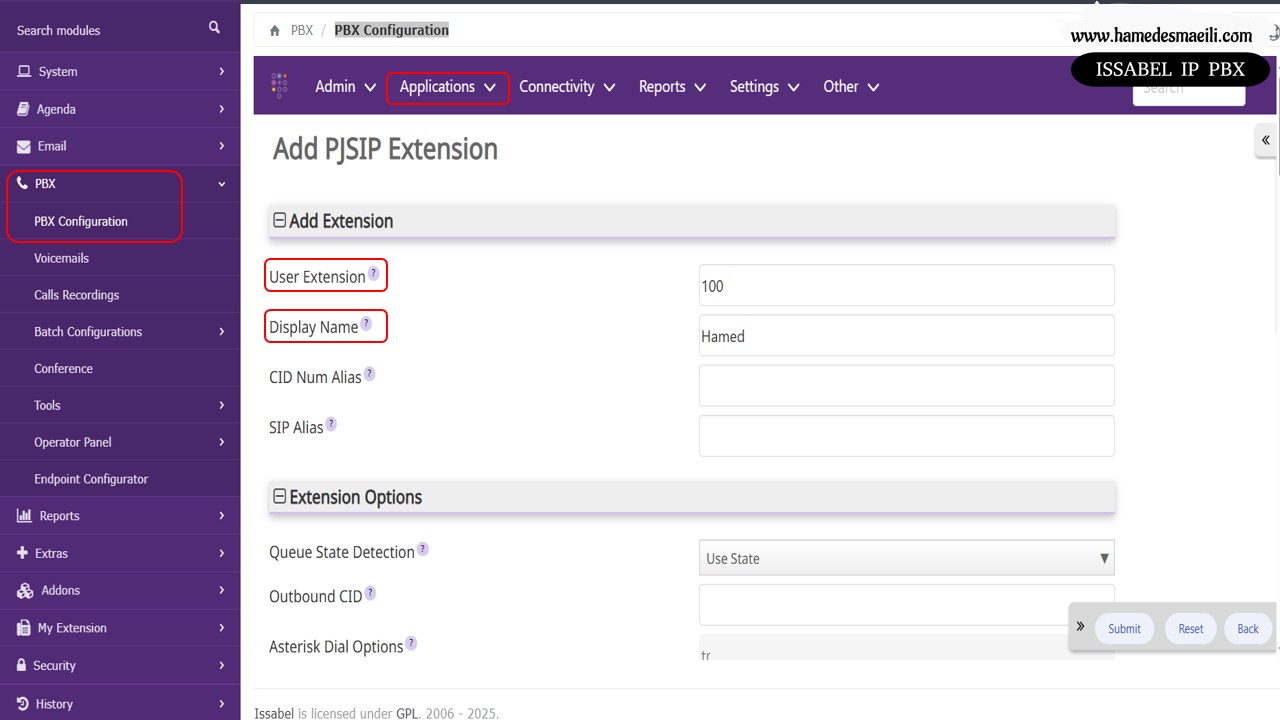This screenshot has width=1280, height=720.
Task: Open the Queue State Detection dropdown
Action: coord(906,558)
